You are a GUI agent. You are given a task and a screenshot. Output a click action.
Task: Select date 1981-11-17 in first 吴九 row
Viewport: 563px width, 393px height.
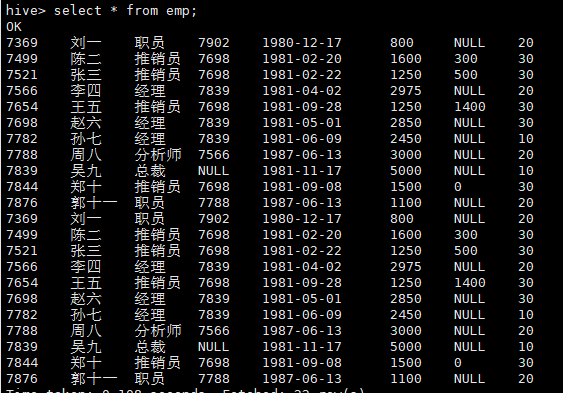(x=302, y=170)
